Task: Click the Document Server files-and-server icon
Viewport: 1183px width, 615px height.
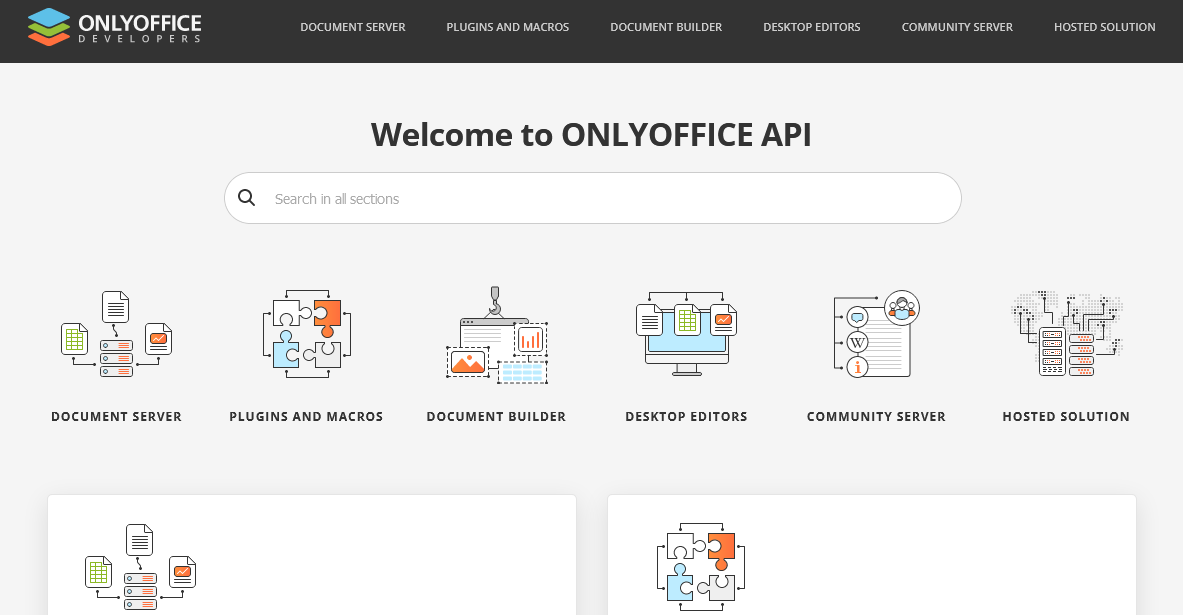Action: (x=116, y=334)
